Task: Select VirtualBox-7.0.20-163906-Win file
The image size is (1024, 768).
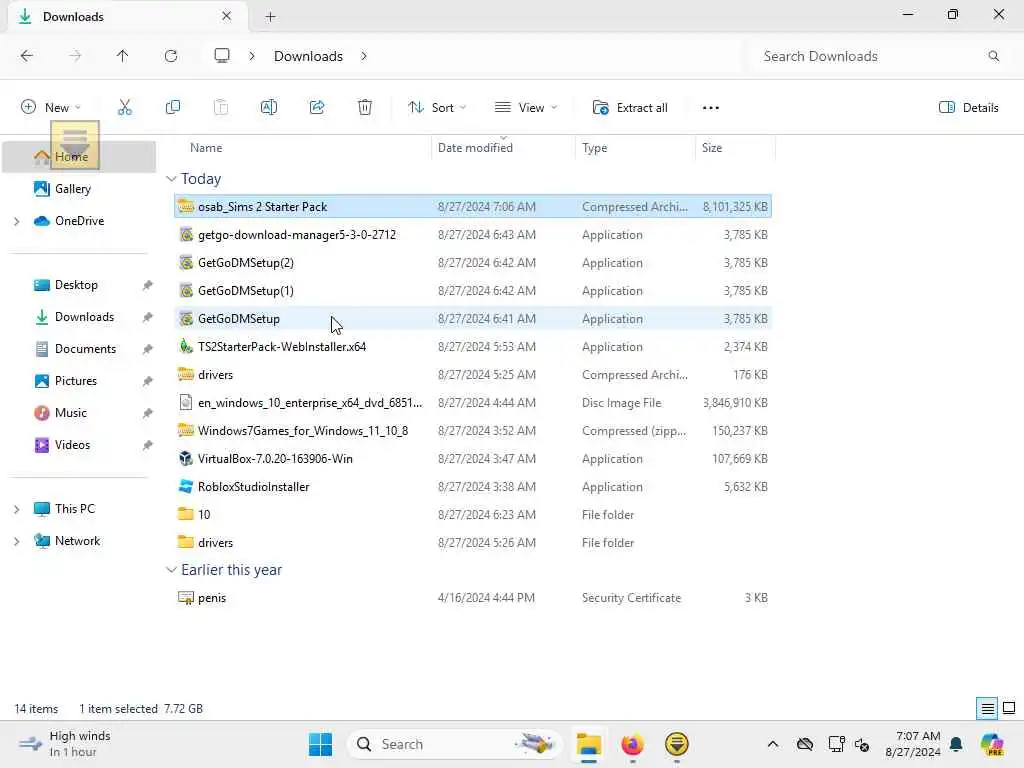Action: tap(473, 458)
